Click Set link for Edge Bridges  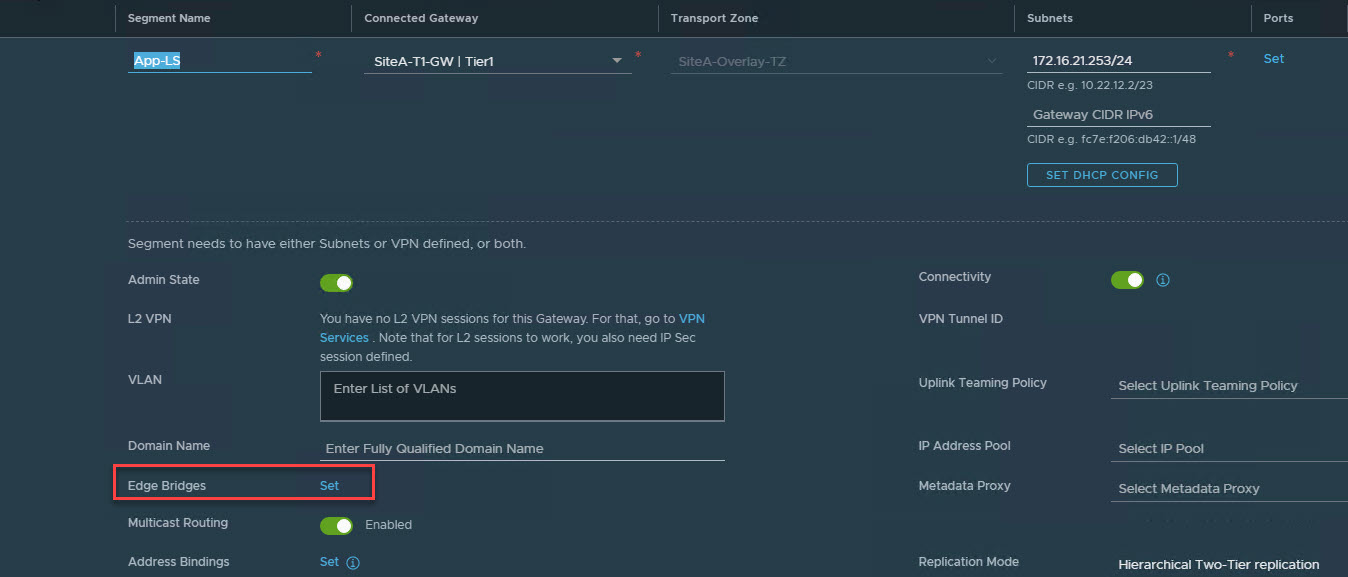329,486
